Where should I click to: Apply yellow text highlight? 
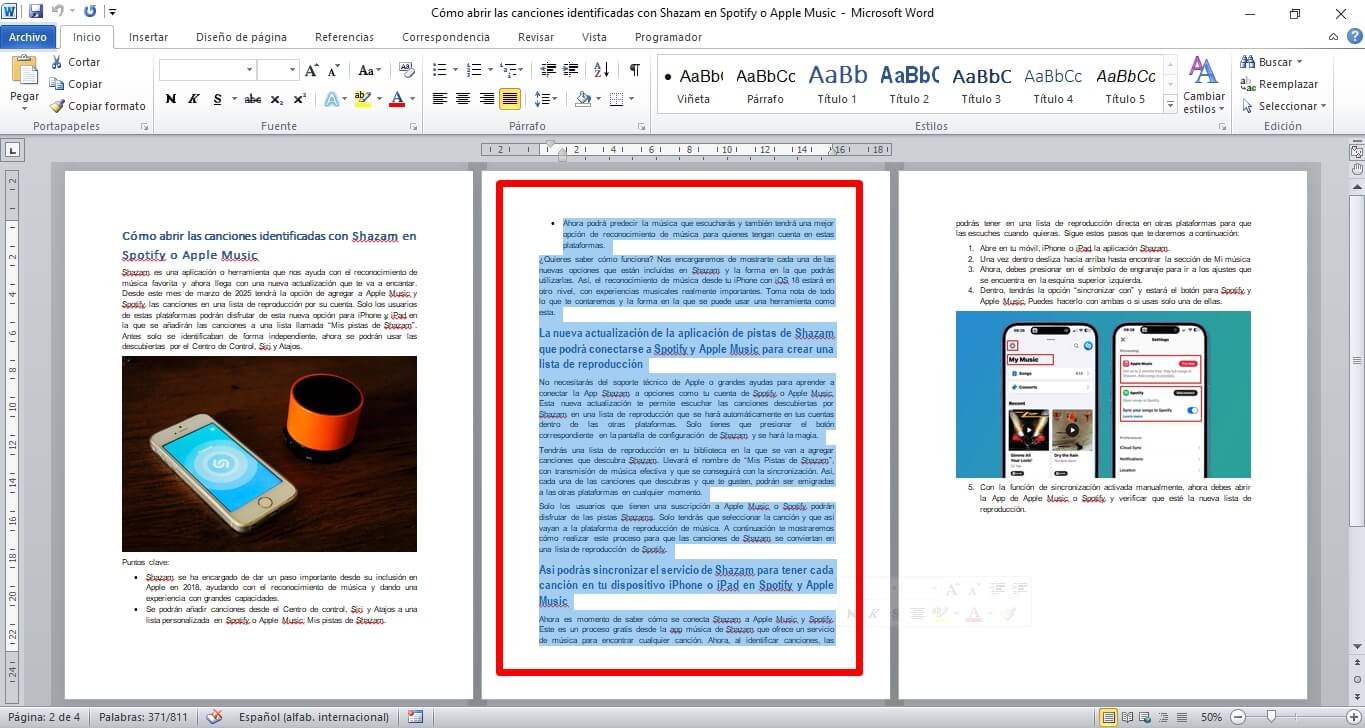361,99
